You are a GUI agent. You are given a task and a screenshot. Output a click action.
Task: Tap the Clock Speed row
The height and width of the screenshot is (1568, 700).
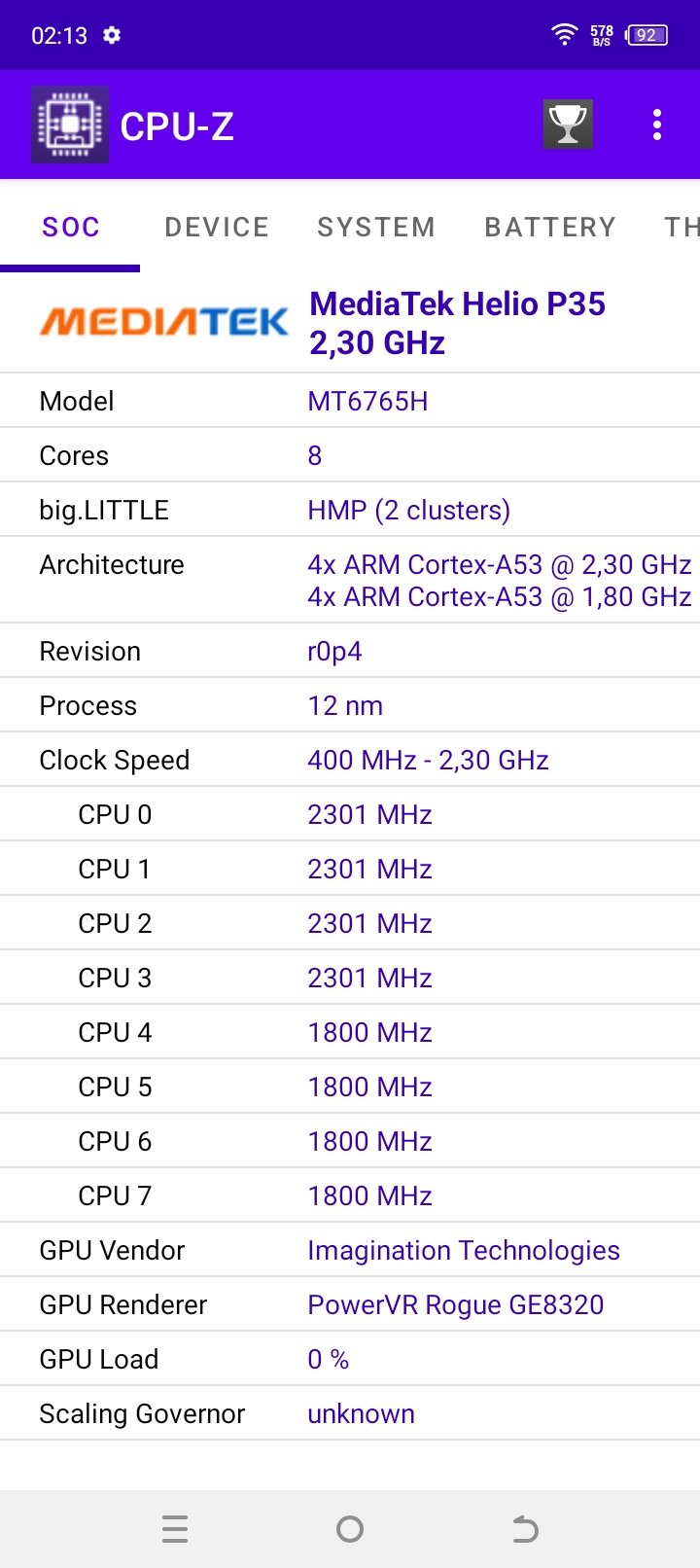[x=350, y=760]
